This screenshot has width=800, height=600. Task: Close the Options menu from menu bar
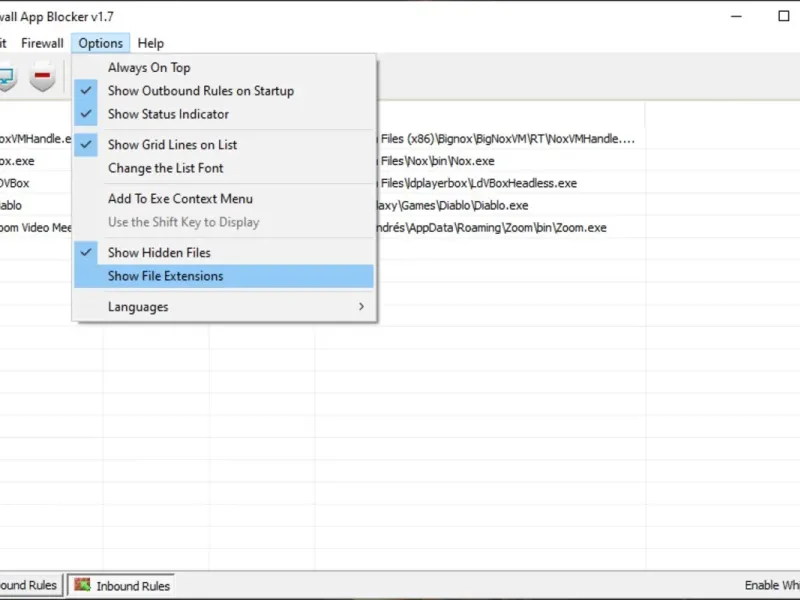(x=101, y=43)
